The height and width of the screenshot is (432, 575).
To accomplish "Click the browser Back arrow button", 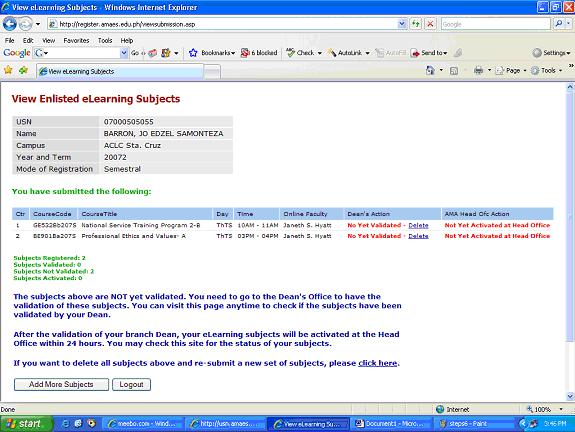I will pos(10,24).
